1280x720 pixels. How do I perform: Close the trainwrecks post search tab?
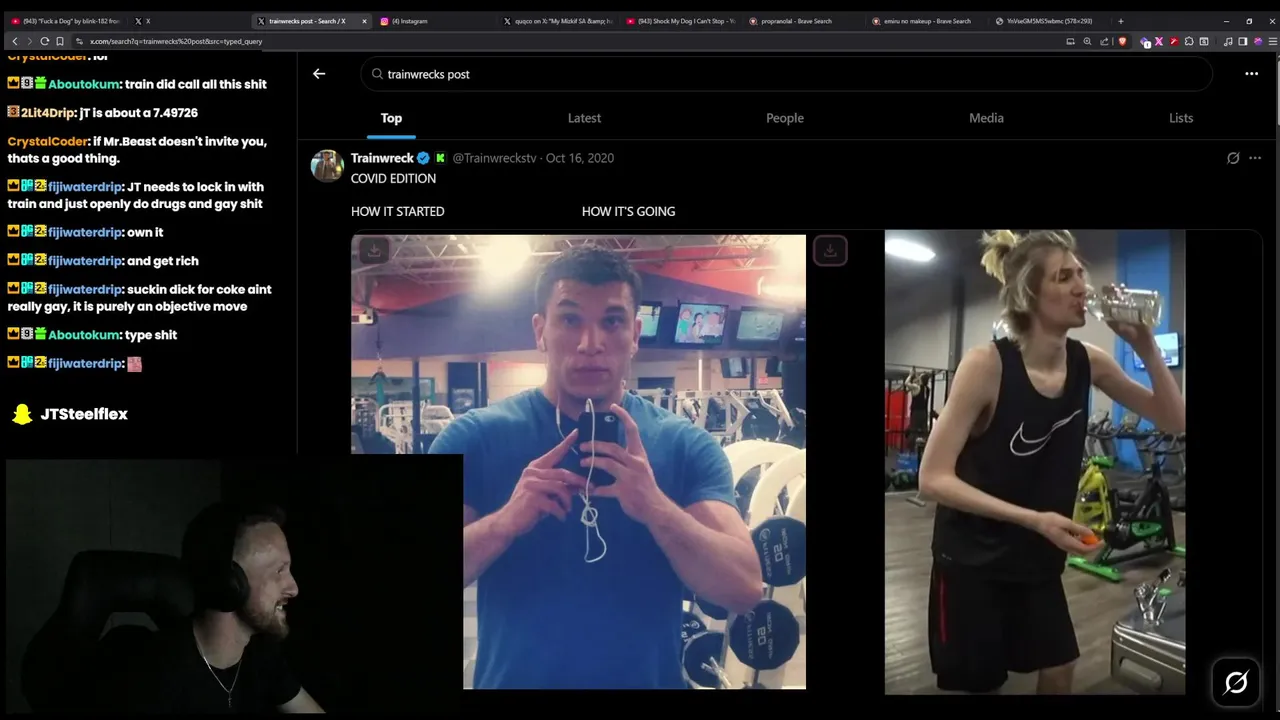pos(364,21)
